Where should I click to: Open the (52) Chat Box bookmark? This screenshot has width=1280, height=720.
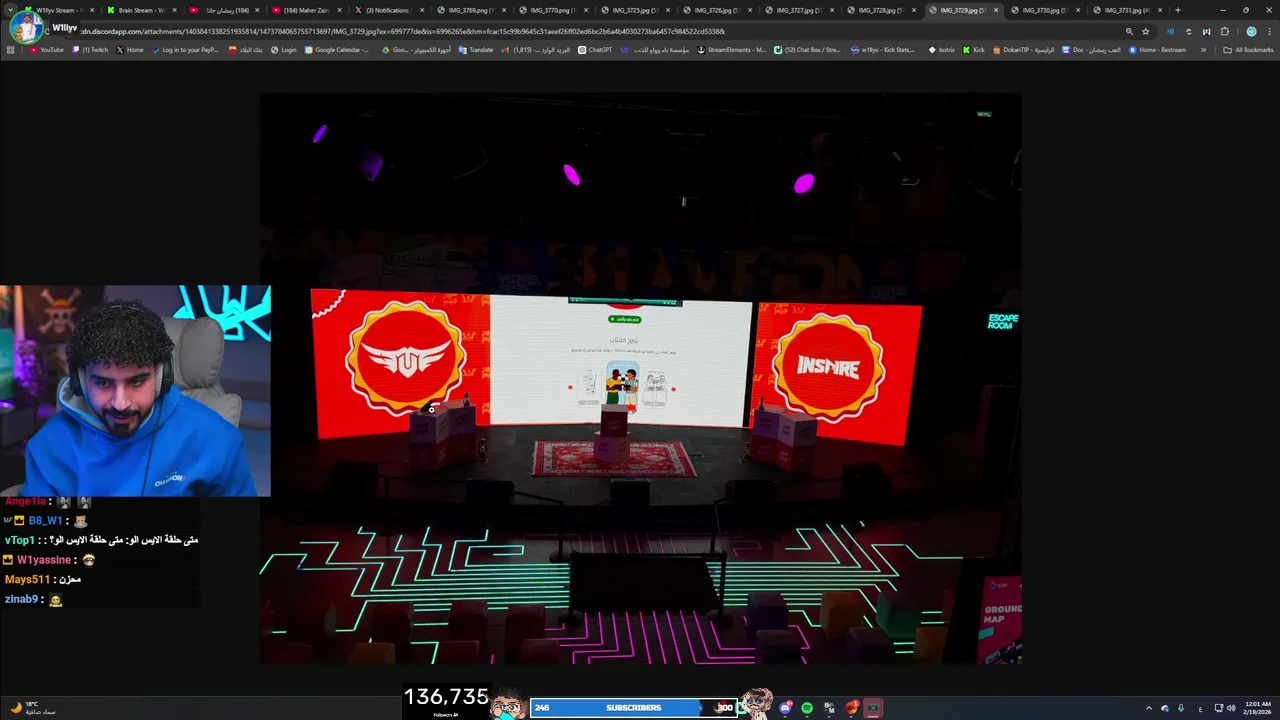[808, 50]
